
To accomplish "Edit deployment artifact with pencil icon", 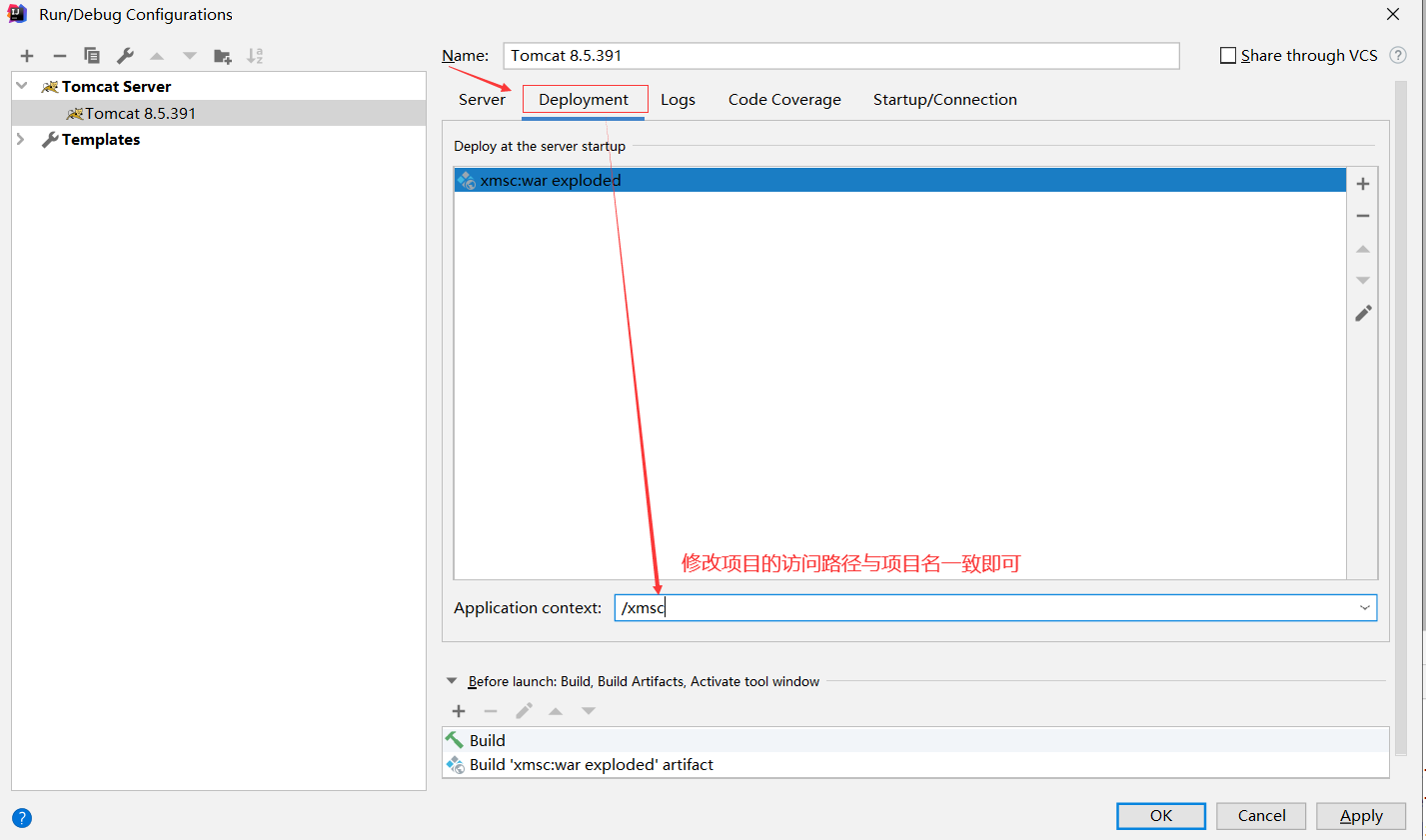I will click(x=1362, y=314).
